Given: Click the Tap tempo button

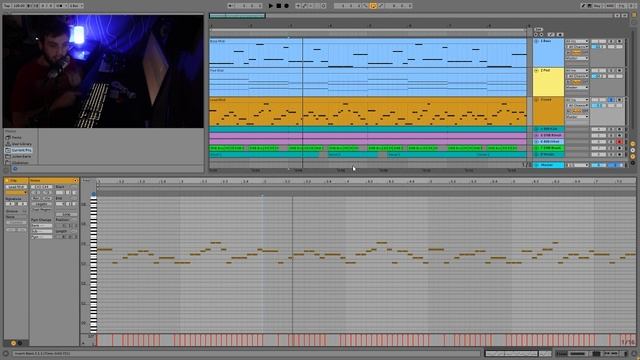Looking at the screenshot, I should click(7, 6).
